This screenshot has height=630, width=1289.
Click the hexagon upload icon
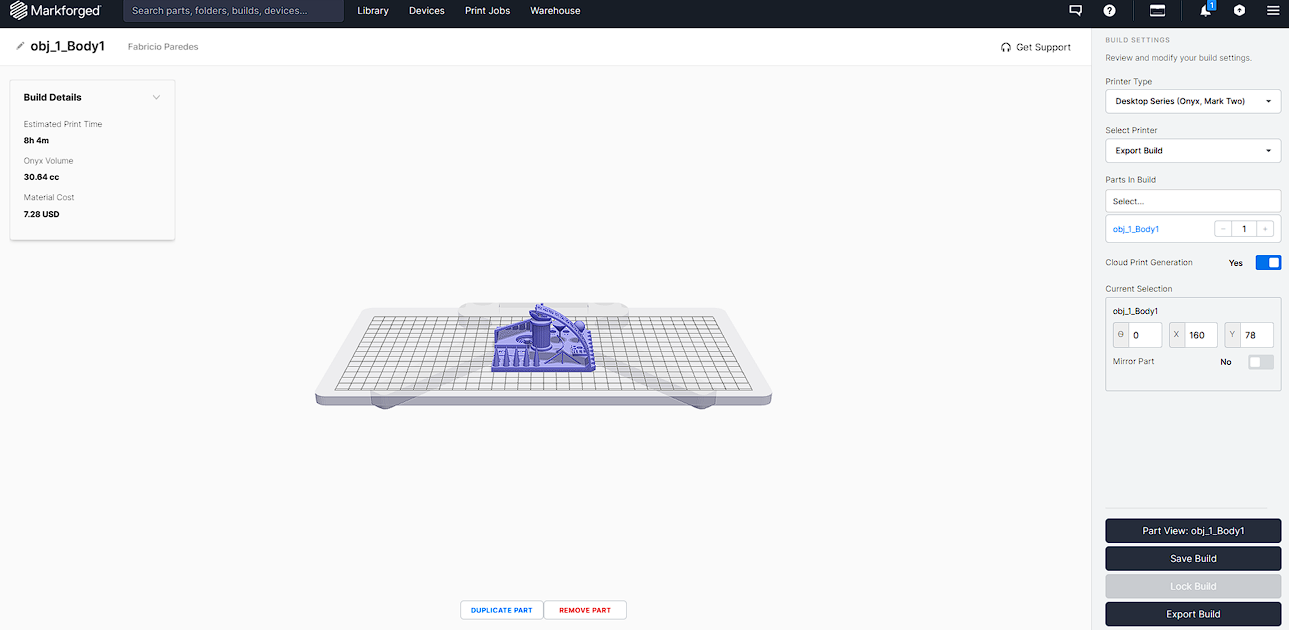[1240, 11]
